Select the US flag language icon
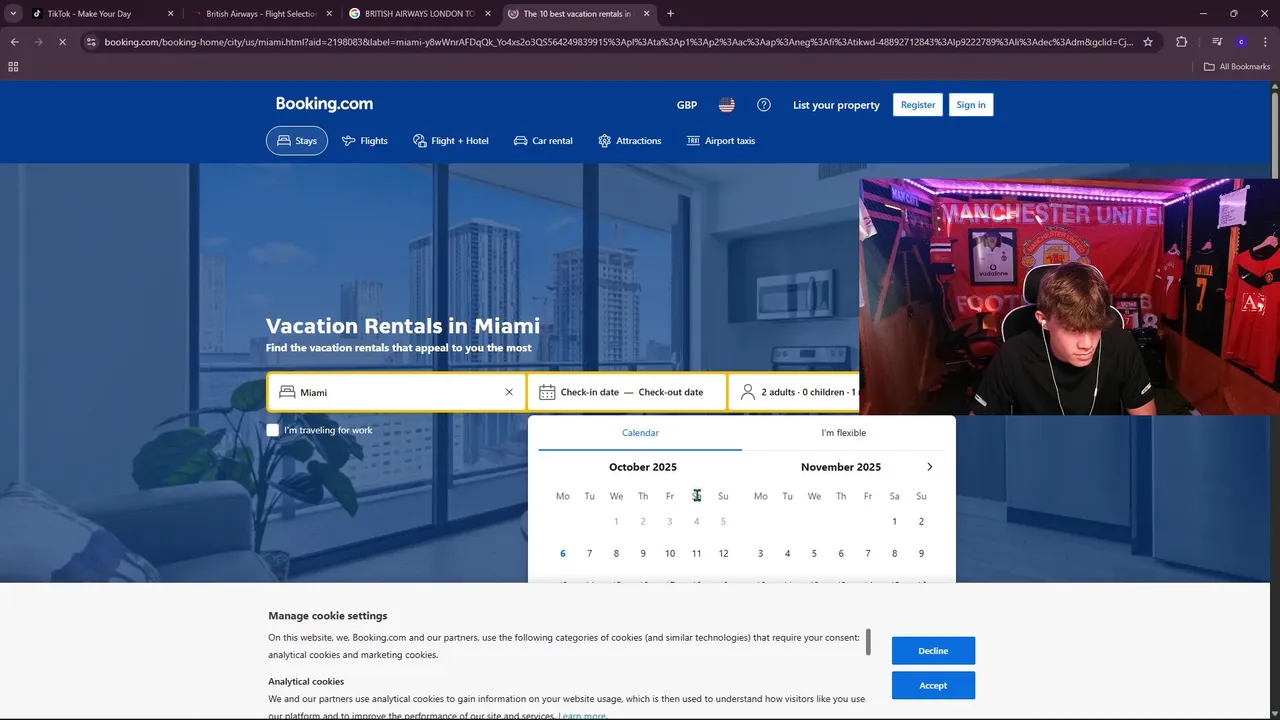 727,105
